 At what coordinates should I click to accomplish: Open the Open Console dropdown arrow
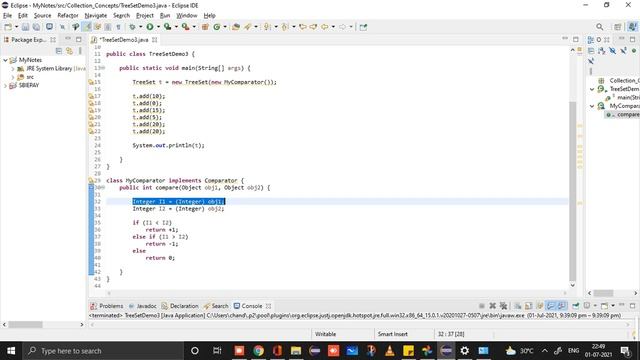613,306
